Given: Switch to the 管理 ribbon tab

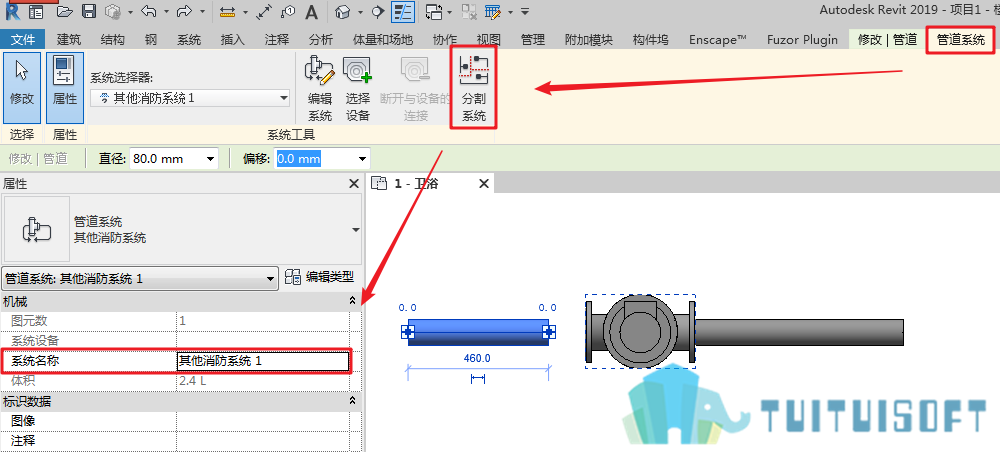Looking at the screenshot, I should (x=533, y=40).
